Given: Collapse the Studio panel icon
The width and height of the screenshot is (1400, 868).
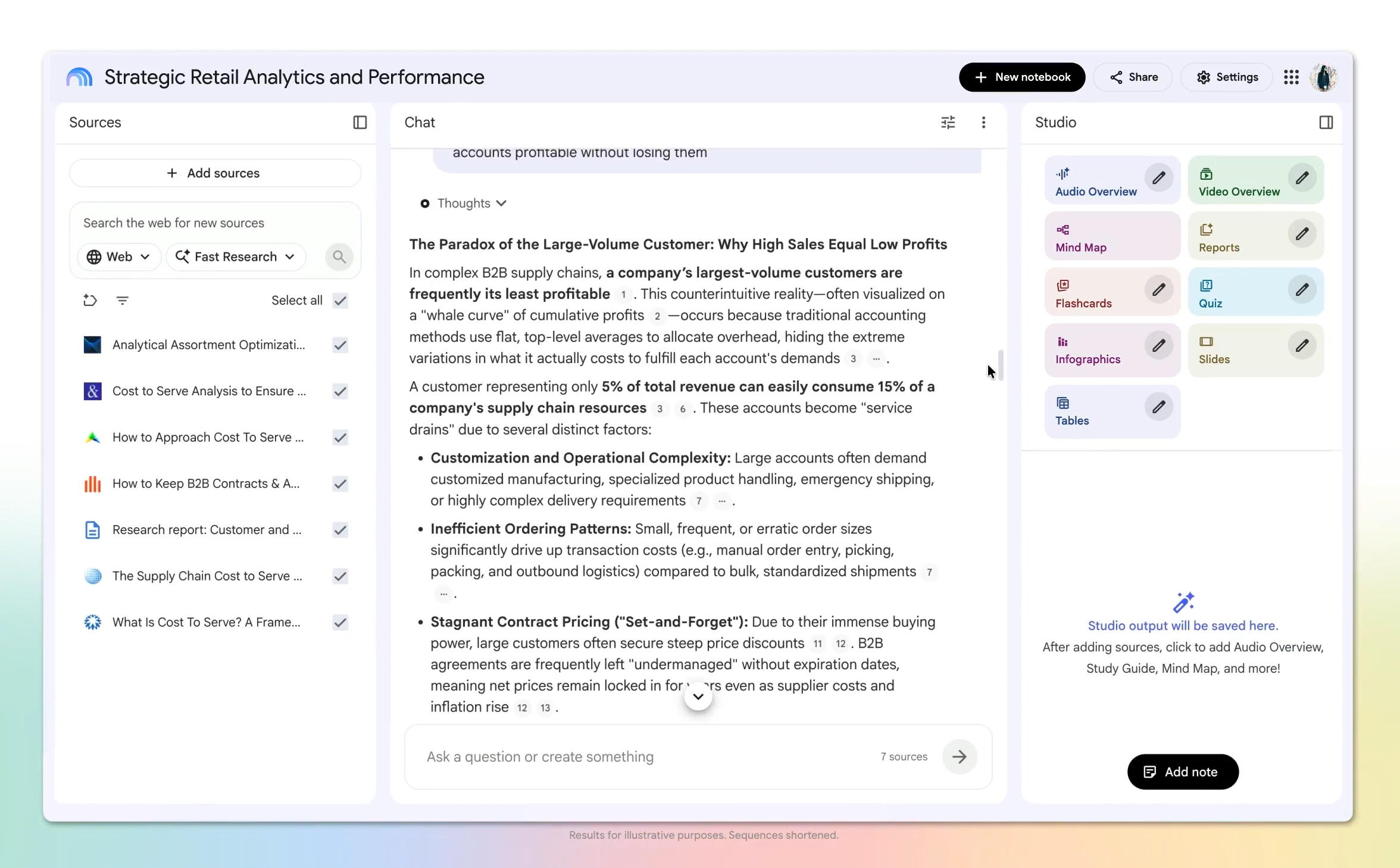Looking at the screenshot, I should point(1326,123).
